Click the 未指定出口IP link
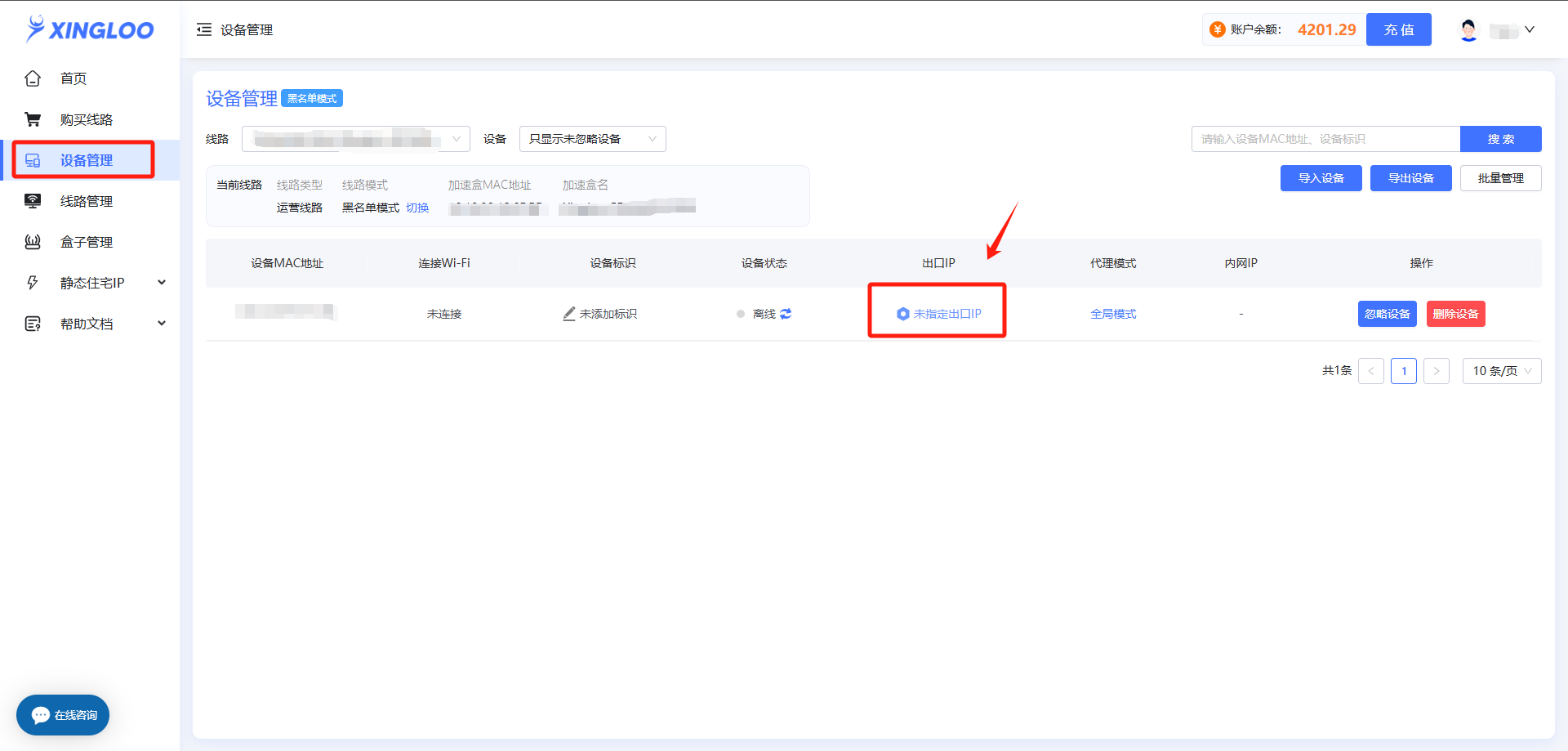Screen dimensions: 1568x751 click(x=947, y=314)
